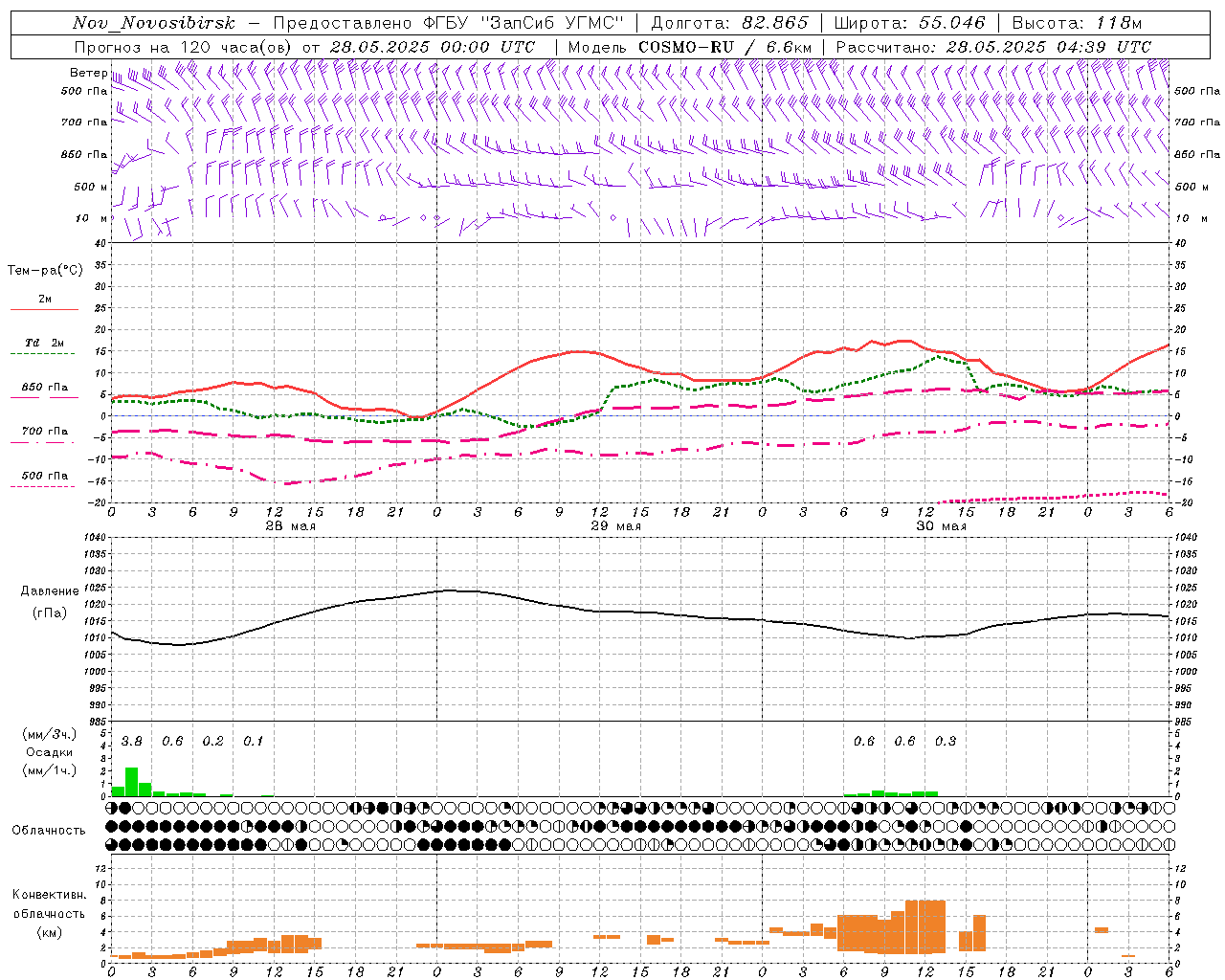Click the 0.1 precipitation total
This screenshot has height=980, width=1225.
253,742
